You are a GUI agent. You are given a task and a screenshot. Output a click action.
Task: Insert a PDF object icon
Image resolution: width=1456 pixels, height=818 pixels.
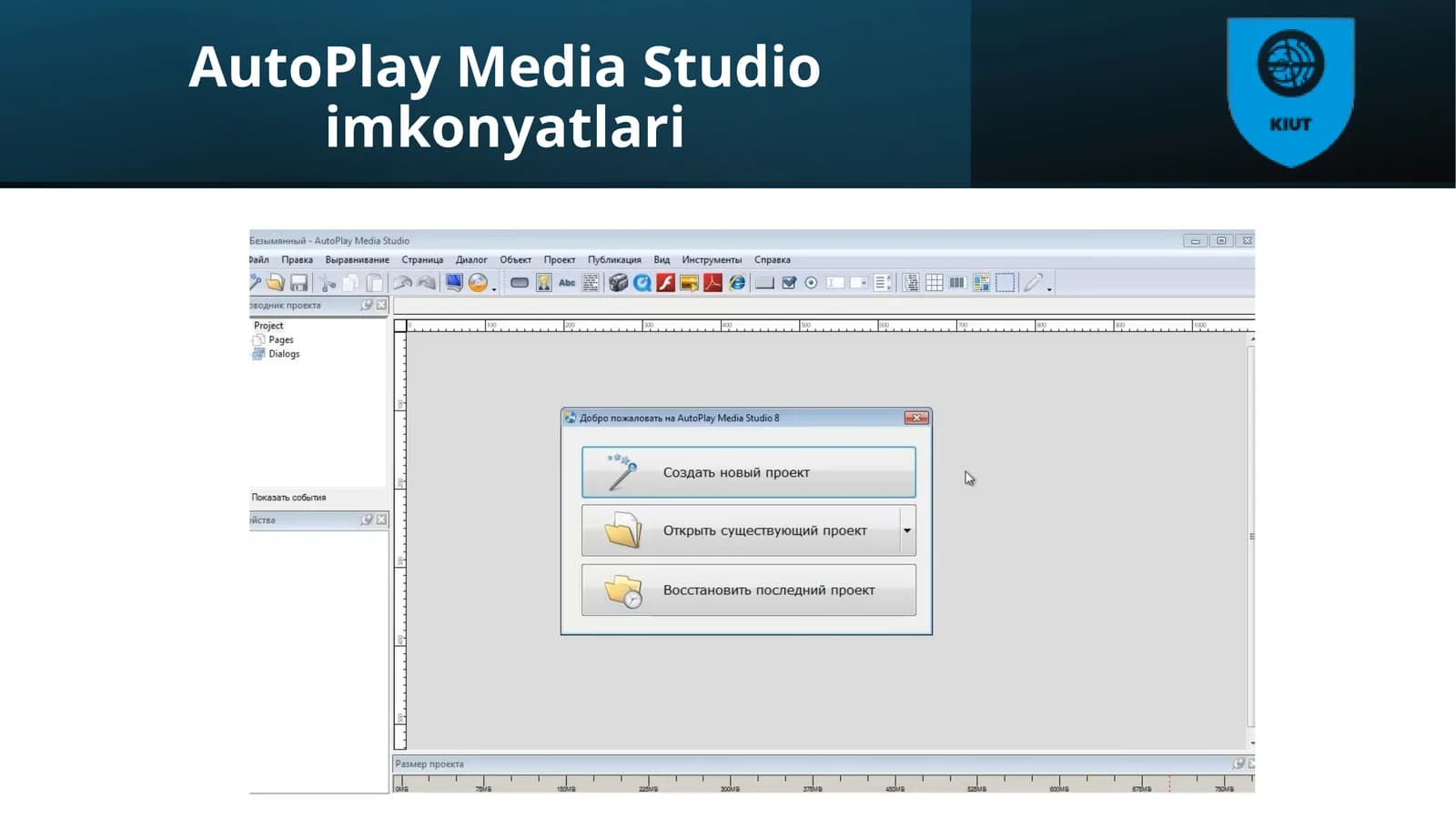point(713,283)
